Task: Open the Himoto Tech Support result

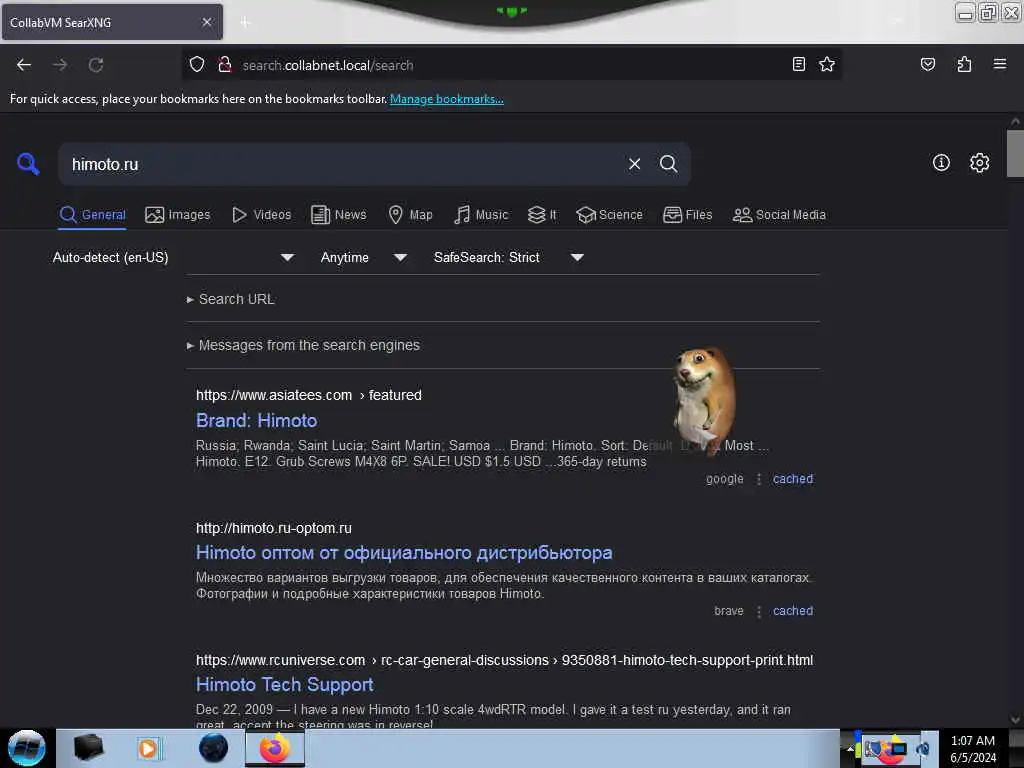Action: pyautogui.click(x=285, y=684)
